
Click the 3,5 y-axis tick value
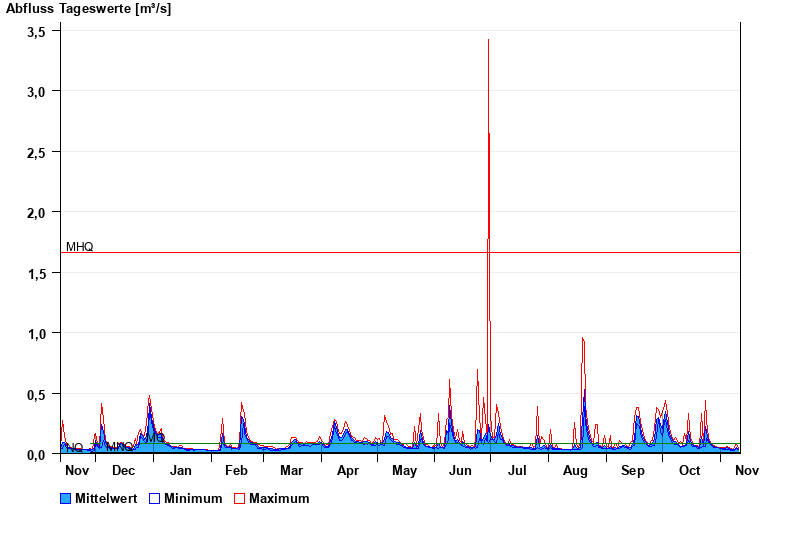coord(36,31)
